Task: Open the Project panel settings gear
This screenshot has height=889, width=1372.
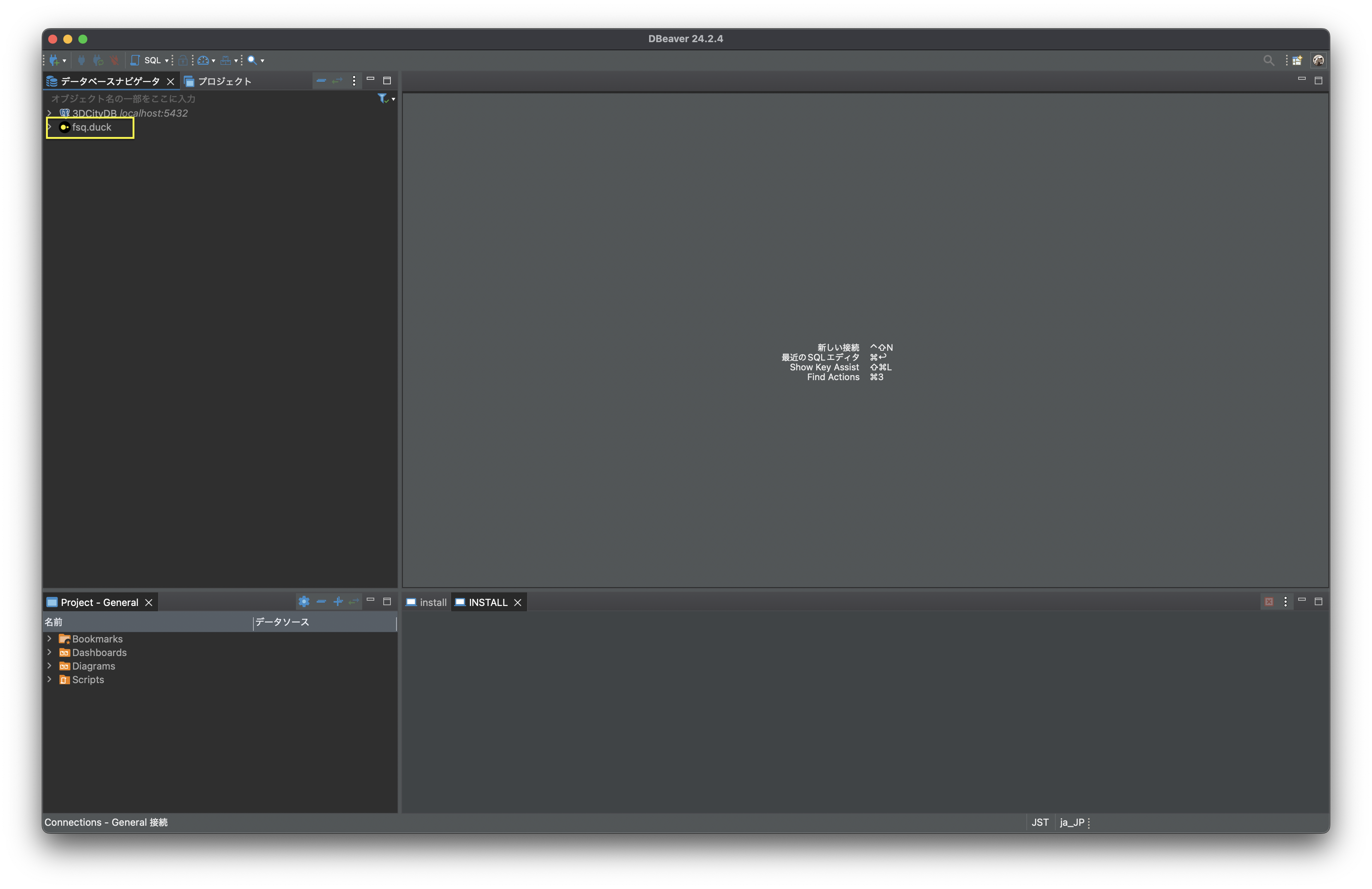Action: (x=304, y=601)
